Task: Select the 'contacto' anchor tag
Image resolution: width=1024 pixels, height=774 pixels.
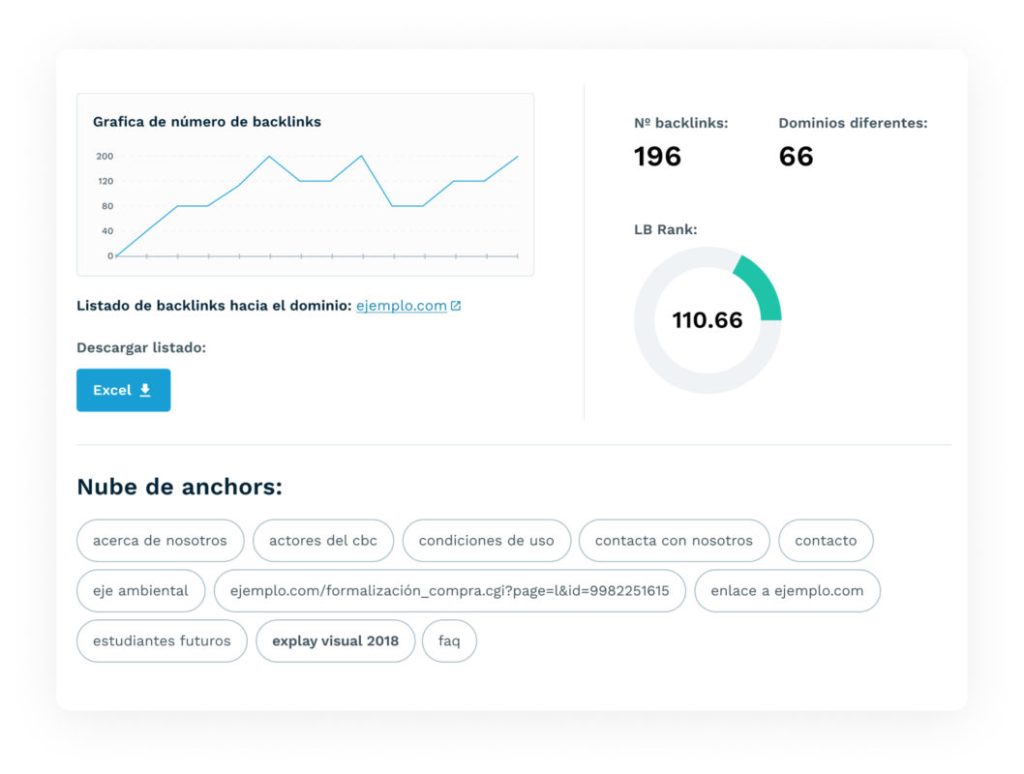Action: click(825, 540)
